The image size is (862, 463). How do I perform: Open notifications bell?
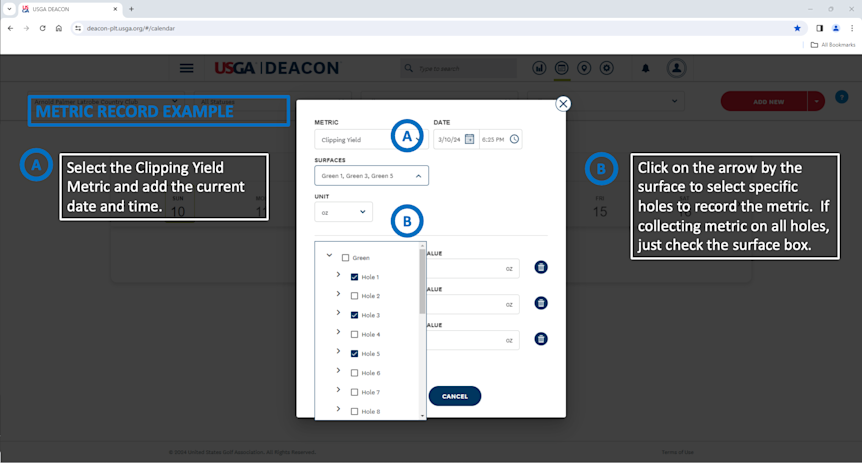[645, 68]
